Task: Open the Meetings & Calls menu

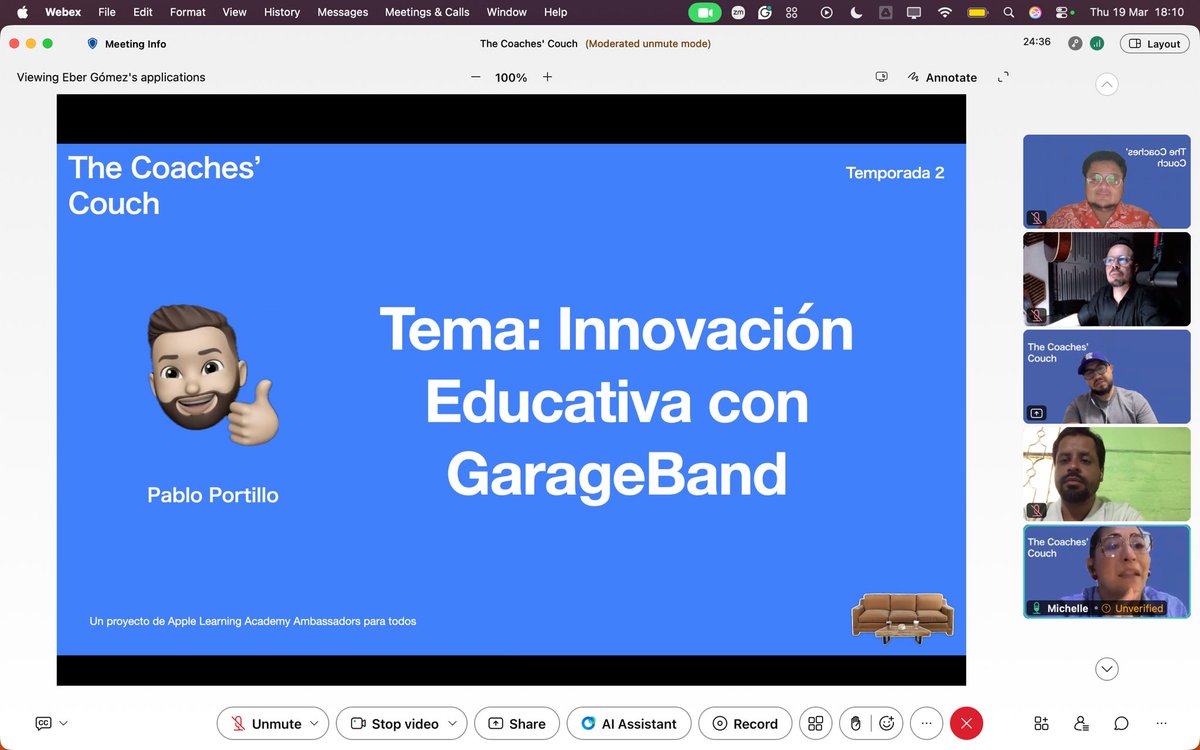Action: 427,12
